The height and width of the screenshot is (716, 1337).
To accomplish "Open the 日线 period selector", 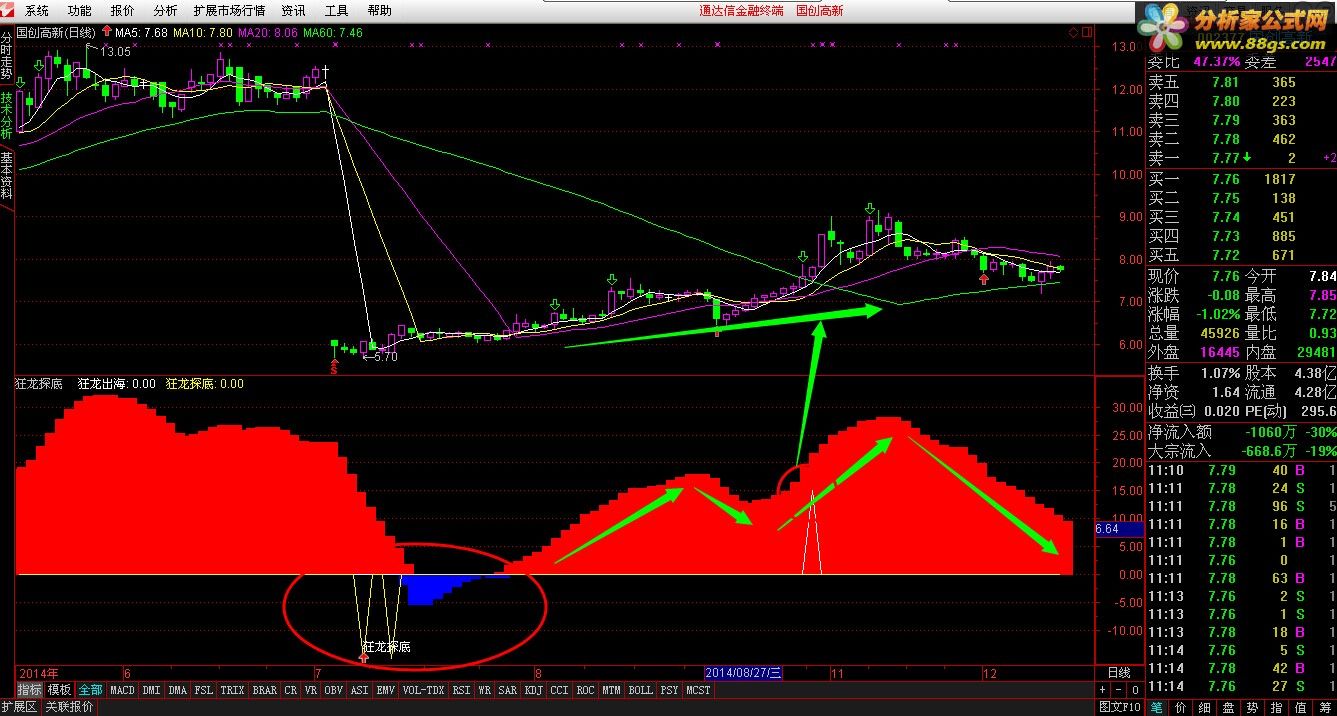I will 1118,673.
